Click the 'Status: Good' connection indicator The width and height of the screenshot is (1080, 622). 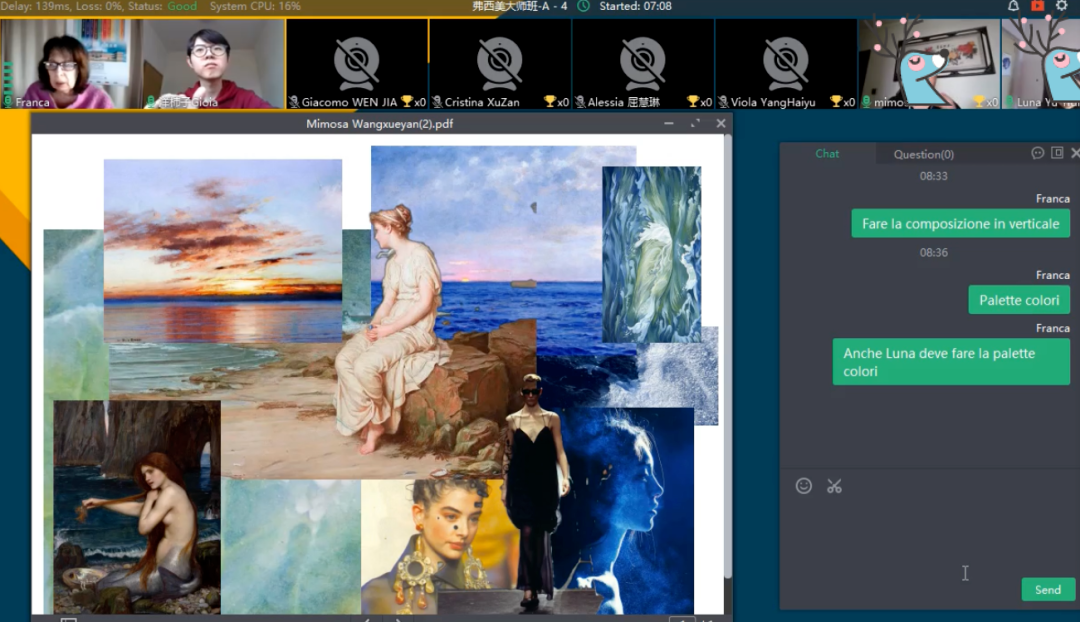click(x=162, y=6)
